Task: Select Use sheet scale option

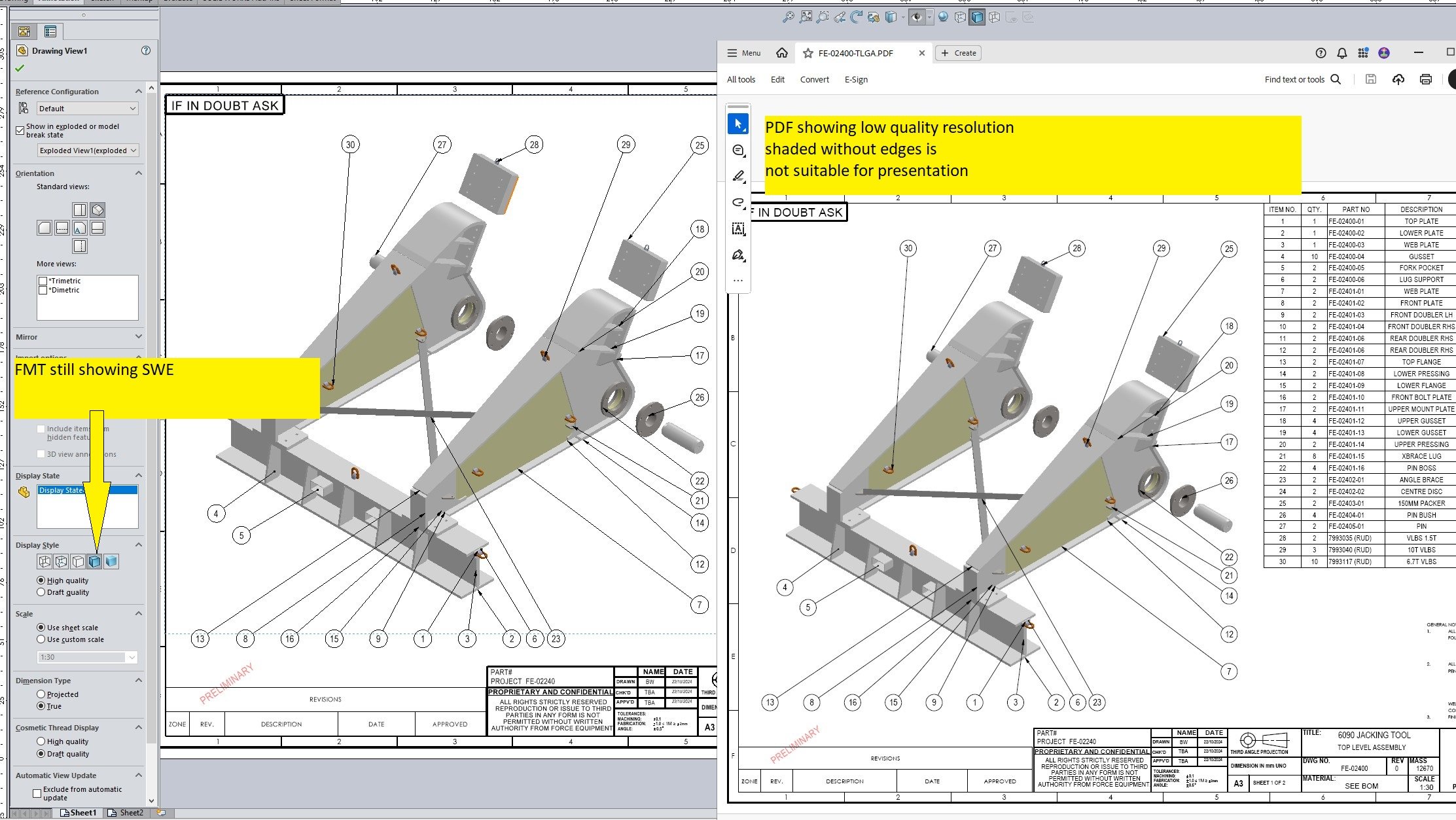Action: pos(41,628)
